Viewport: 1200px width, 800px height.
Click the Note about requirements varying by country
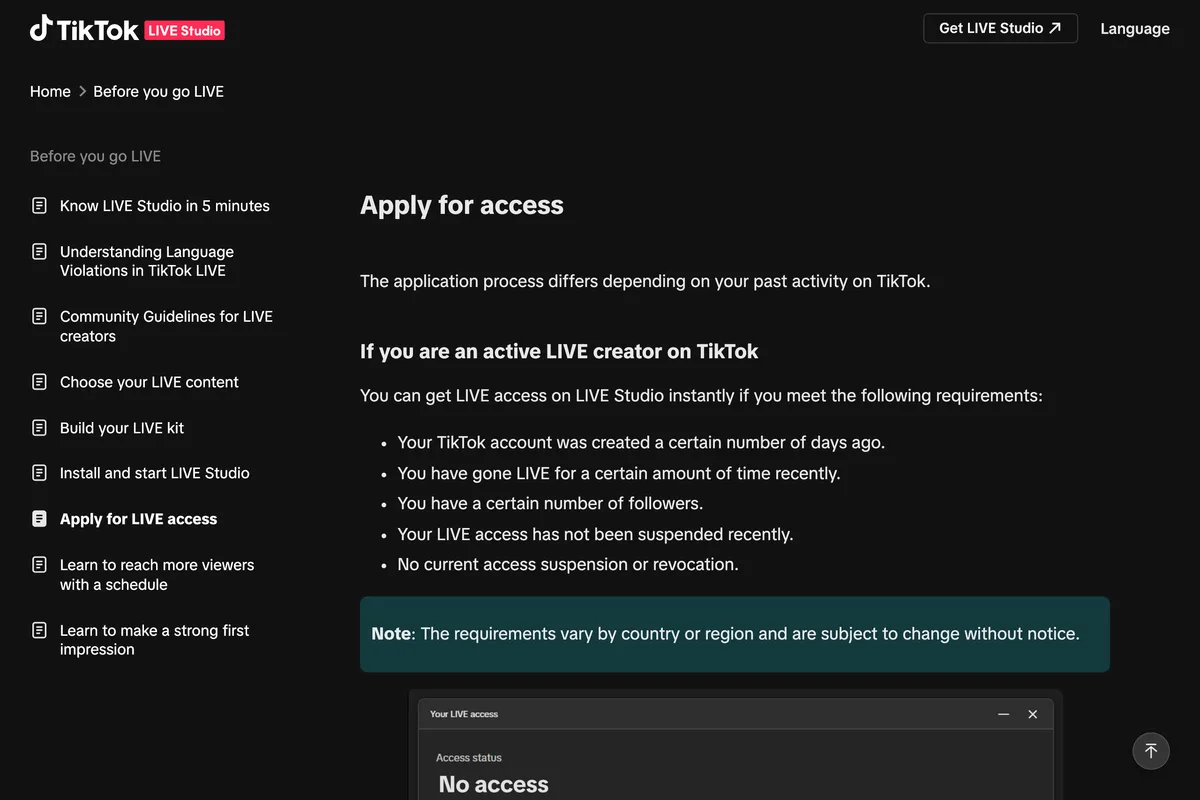[735, 634]
